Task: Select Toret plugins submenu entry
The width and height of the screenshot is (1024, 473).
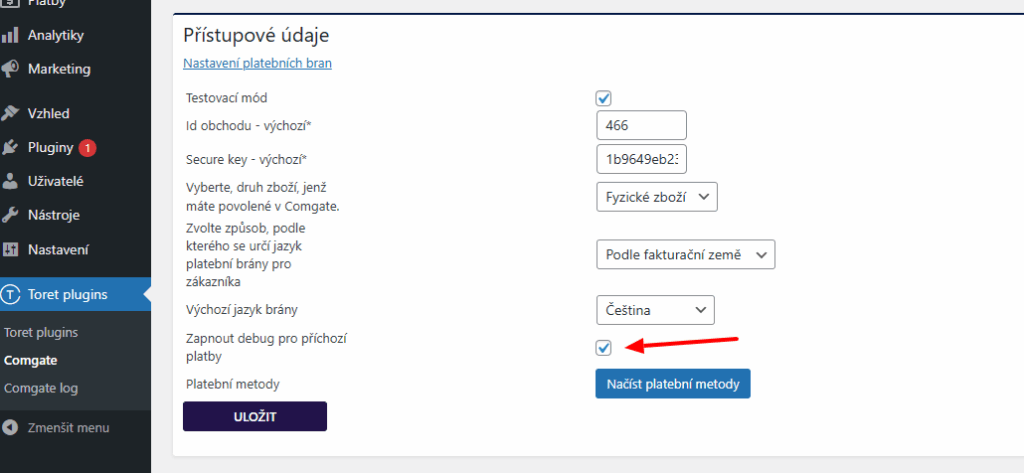Action: (x=41, y=333)
